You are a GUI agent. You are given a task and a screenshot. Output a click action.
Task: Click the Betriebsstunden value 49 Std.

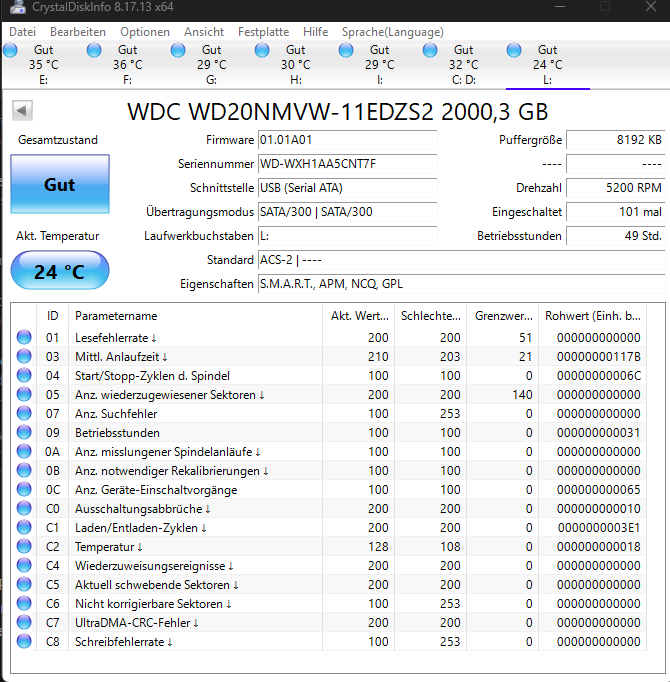pyautogui.click(x=616, y=236)
